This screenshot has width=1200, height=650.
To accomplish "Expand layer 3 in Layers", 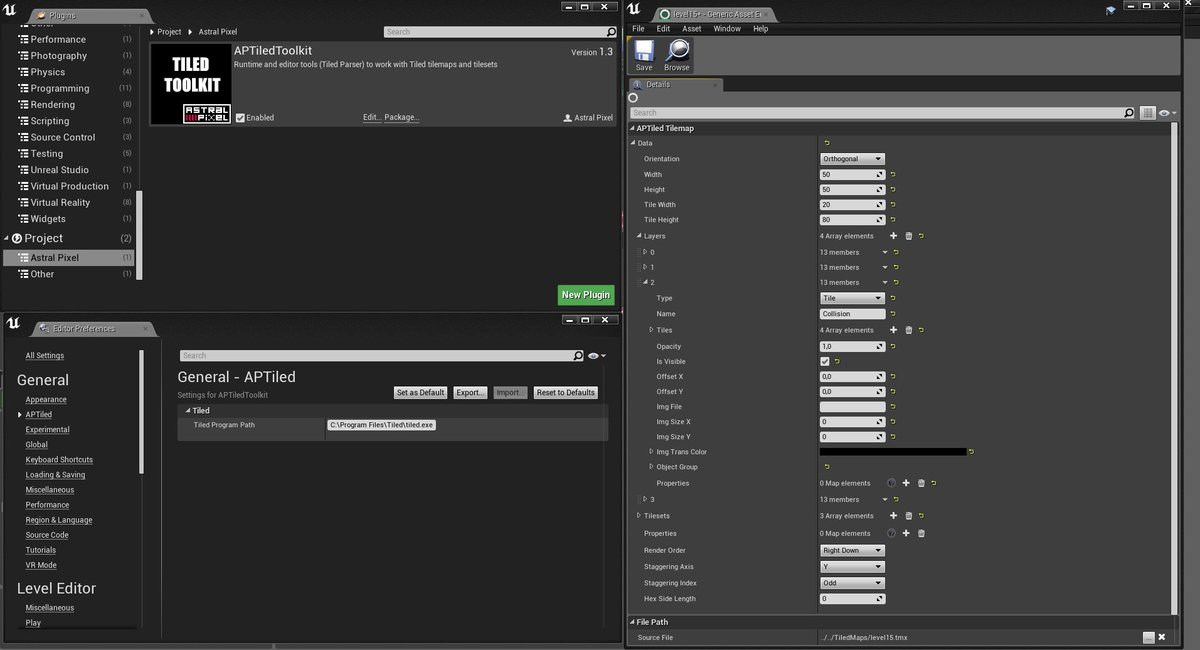I will click(645, 499).
